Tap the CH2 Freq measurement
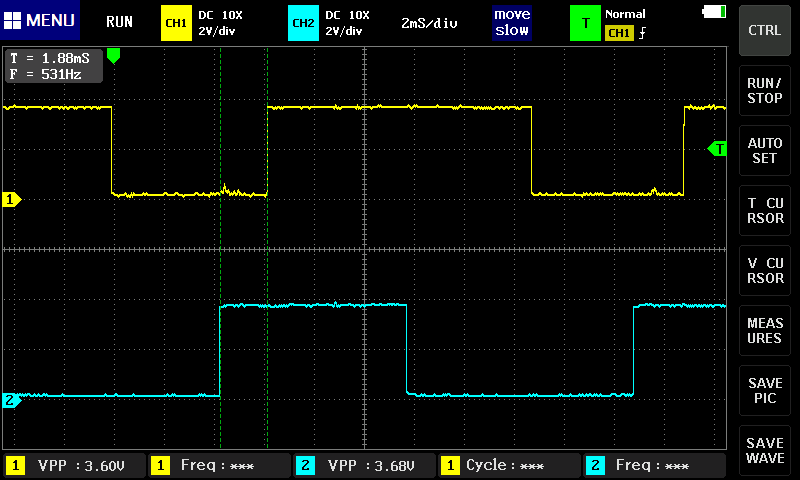Screen dimensions: 800x480 655,465
